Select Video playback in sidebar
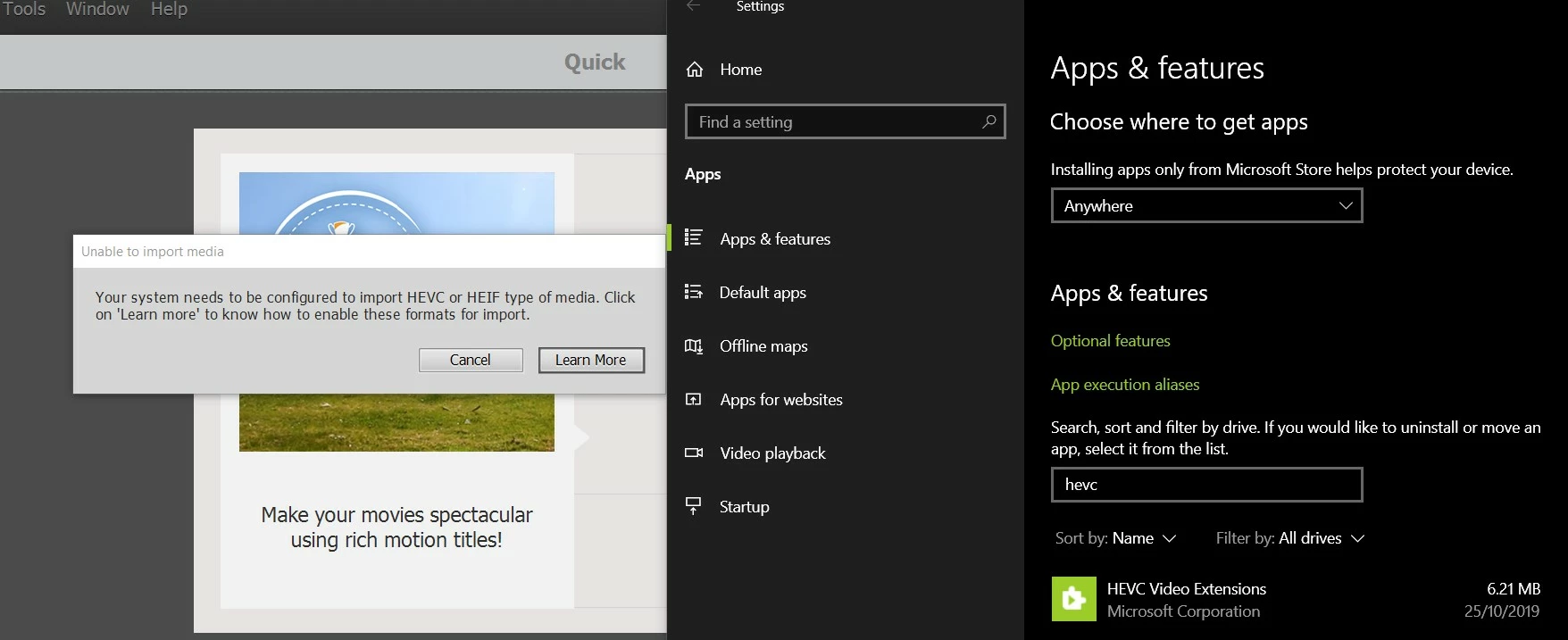This screenshot has height=640, width=1568. click(x=772, y=453)
